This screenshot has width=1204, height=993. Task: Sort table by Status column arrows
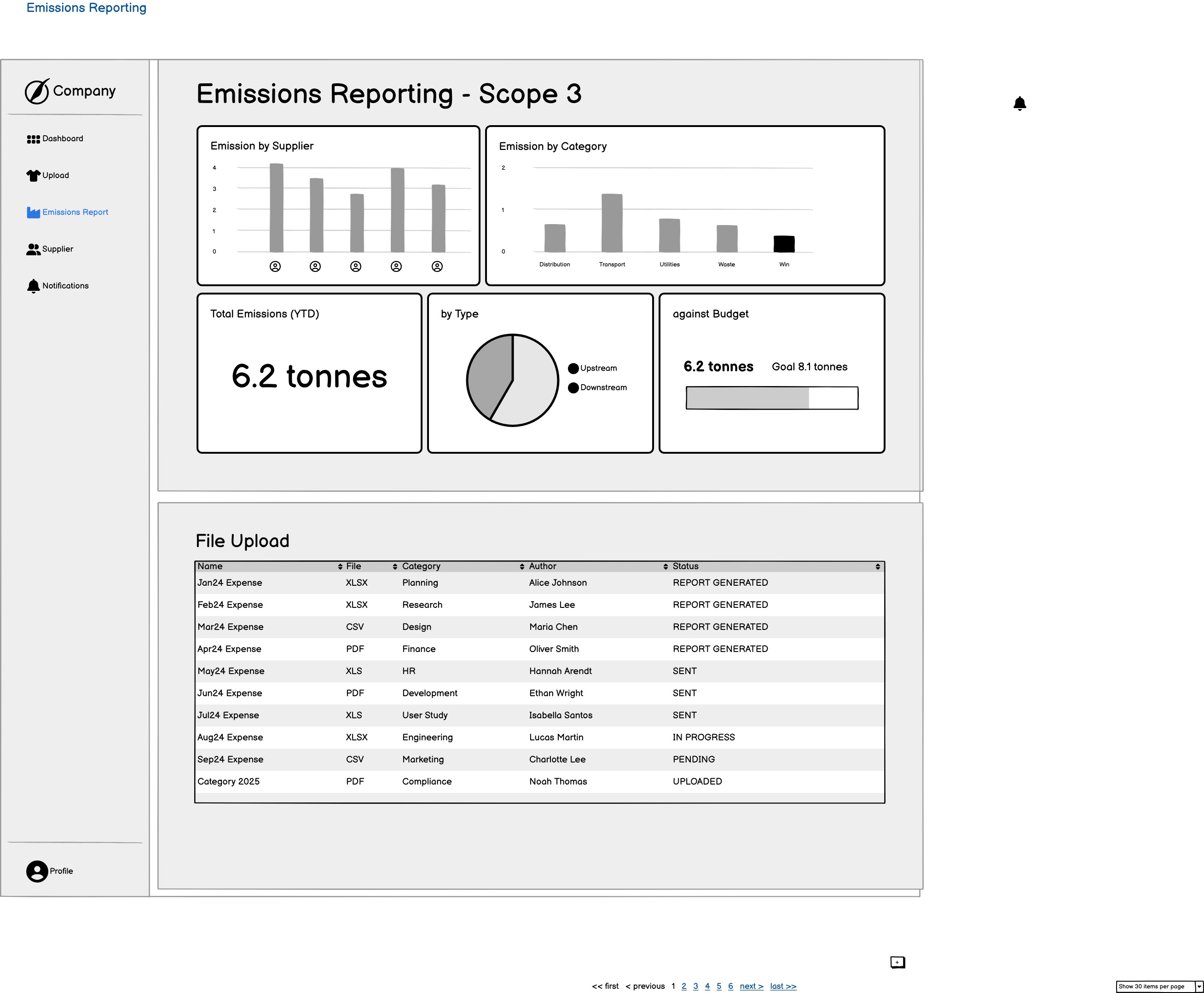[x=877, y=567]
